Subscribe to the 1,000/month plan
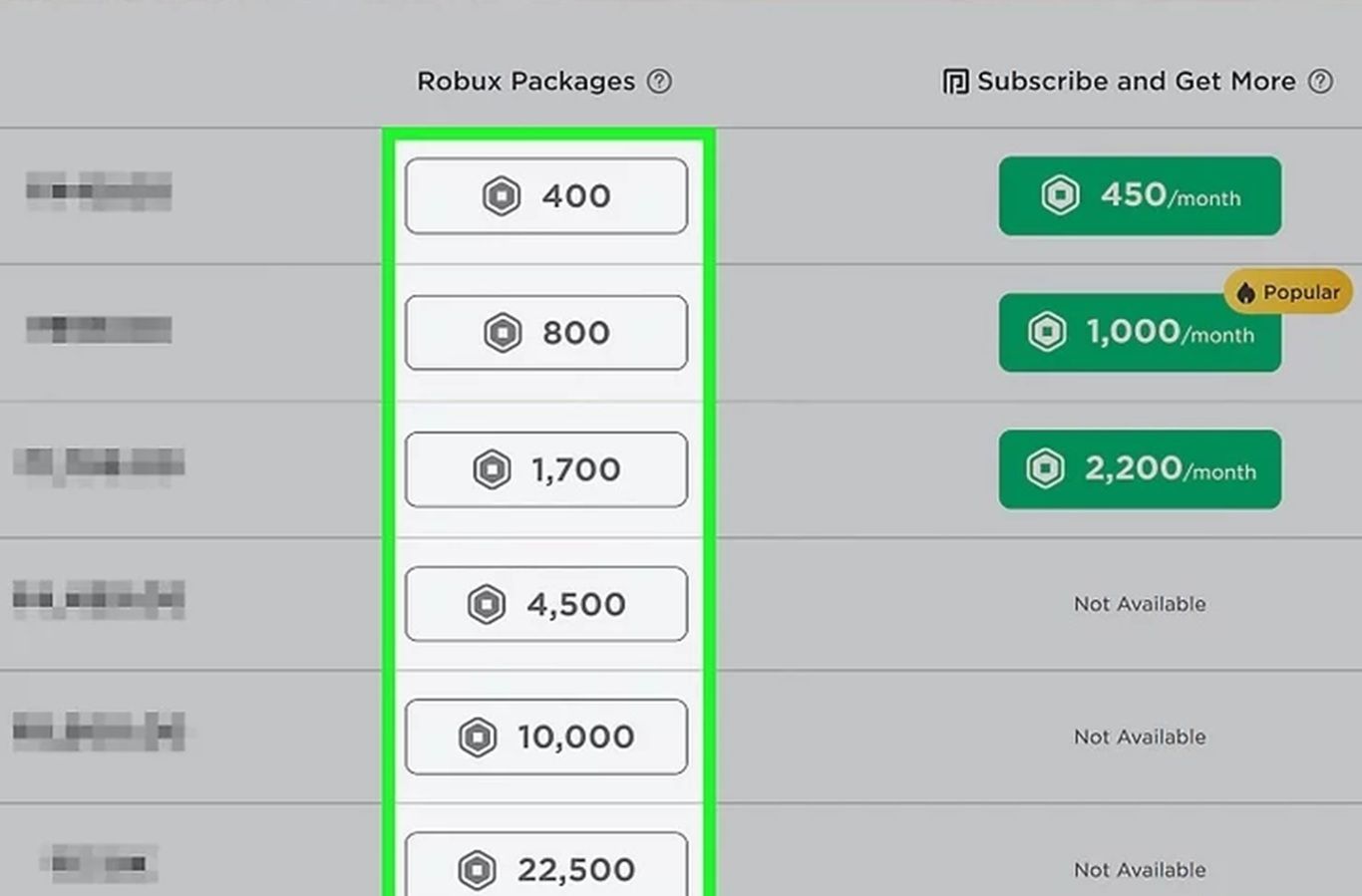 click(x=1140, y=332)
